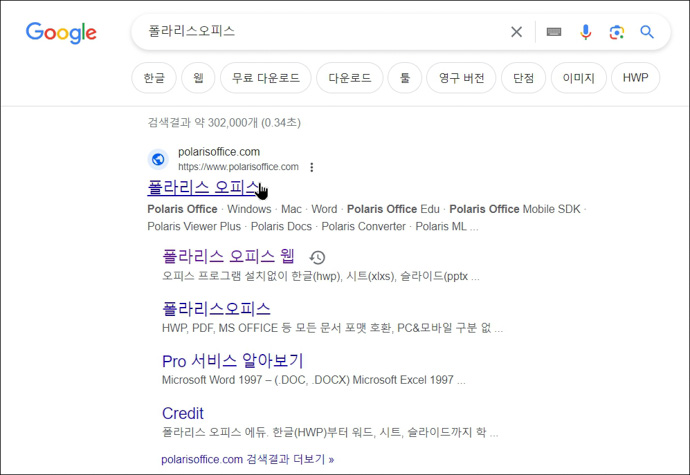
Task: Click history clock icon beside 폴라리스 오피스 웹
Action: click(317, 257)
